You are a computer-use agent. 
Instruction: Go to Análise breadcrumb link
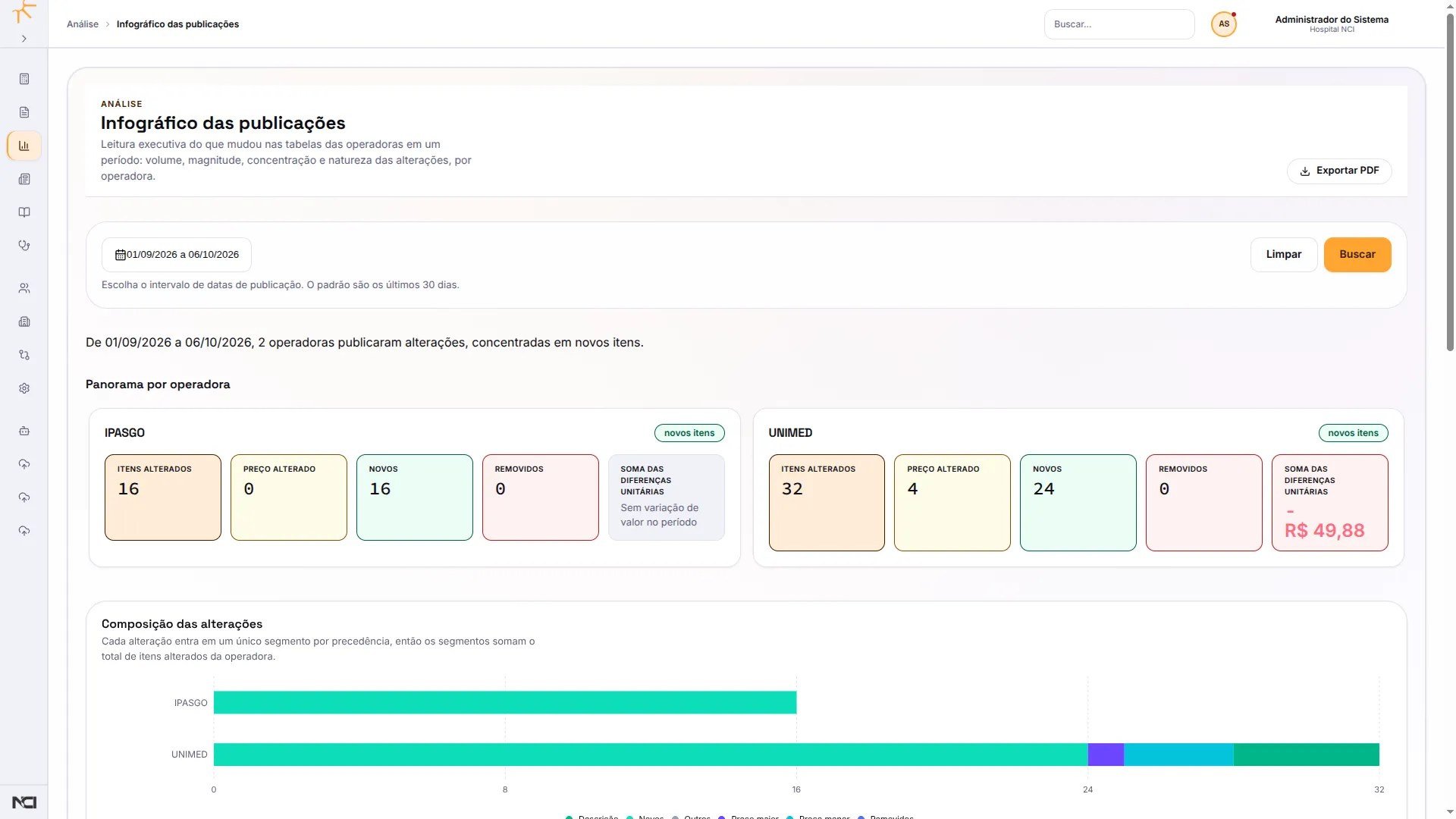tap(83, 24)
